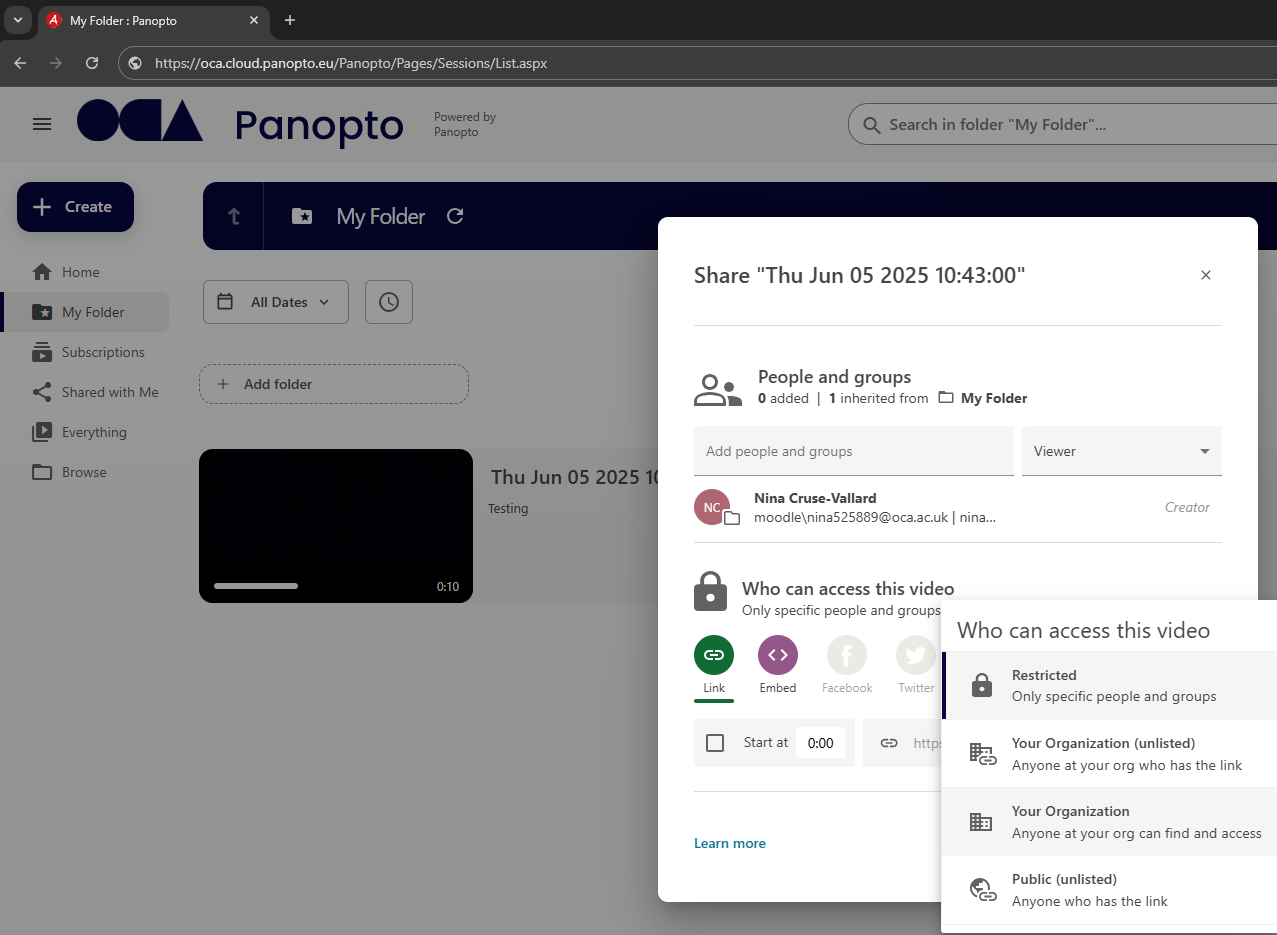Click the browser back arrow
The image size is (1277, 935).
20,63
